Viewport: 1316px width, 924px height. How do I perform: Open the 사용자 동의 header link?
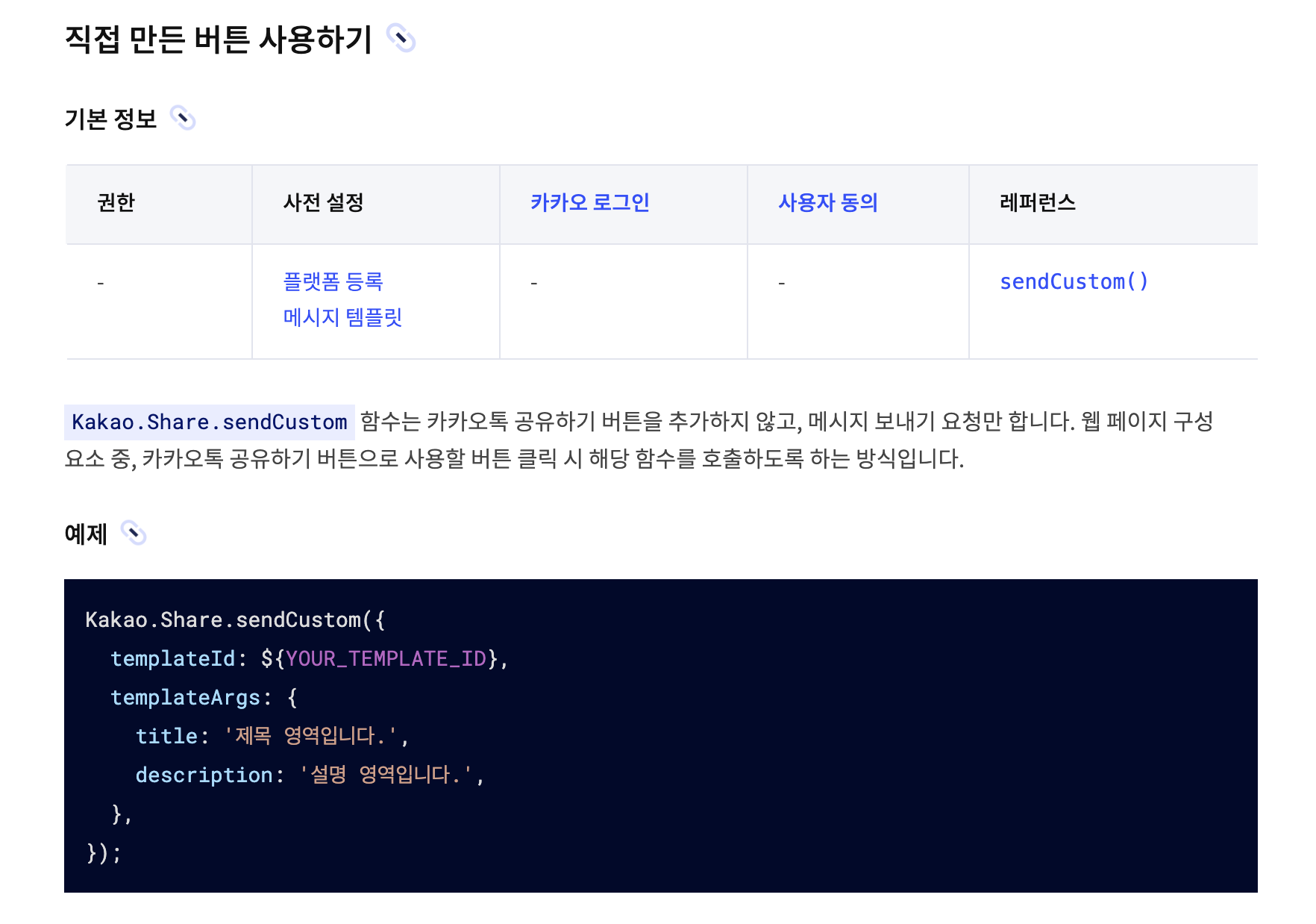coord(828,202)
